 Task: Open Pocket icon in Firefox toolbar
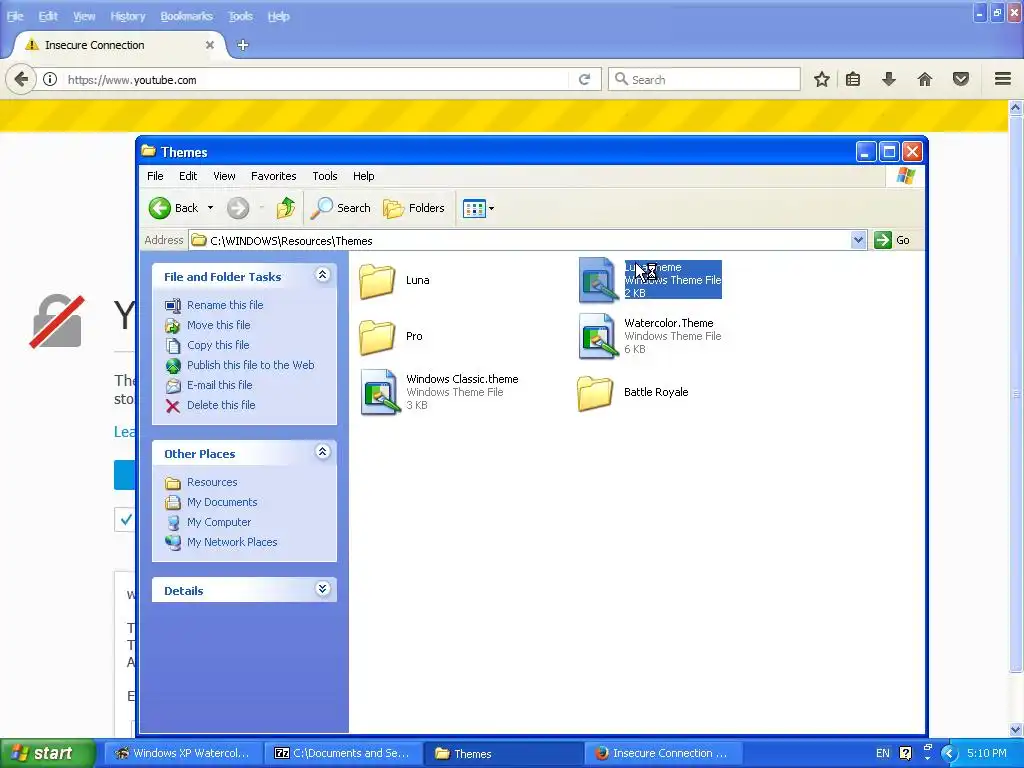pos(961,80)
